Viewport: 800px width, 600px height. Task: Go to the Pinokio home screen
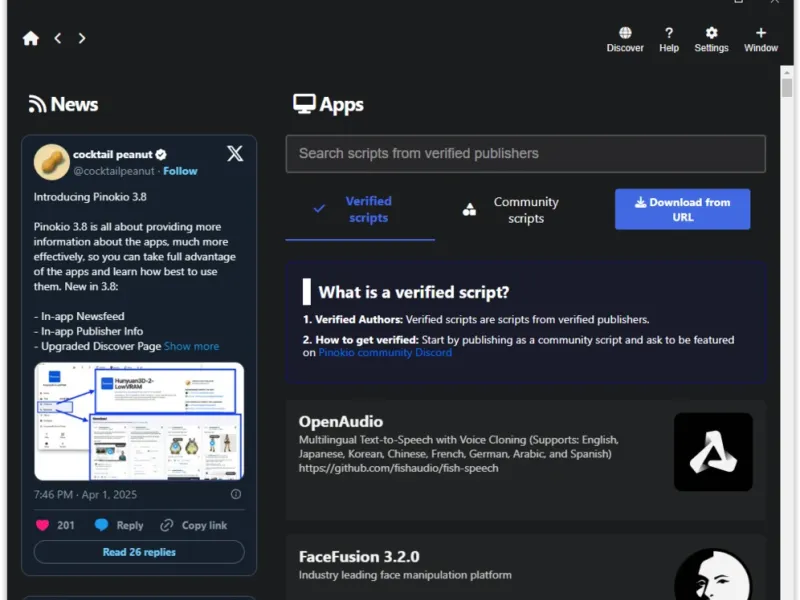31,38
